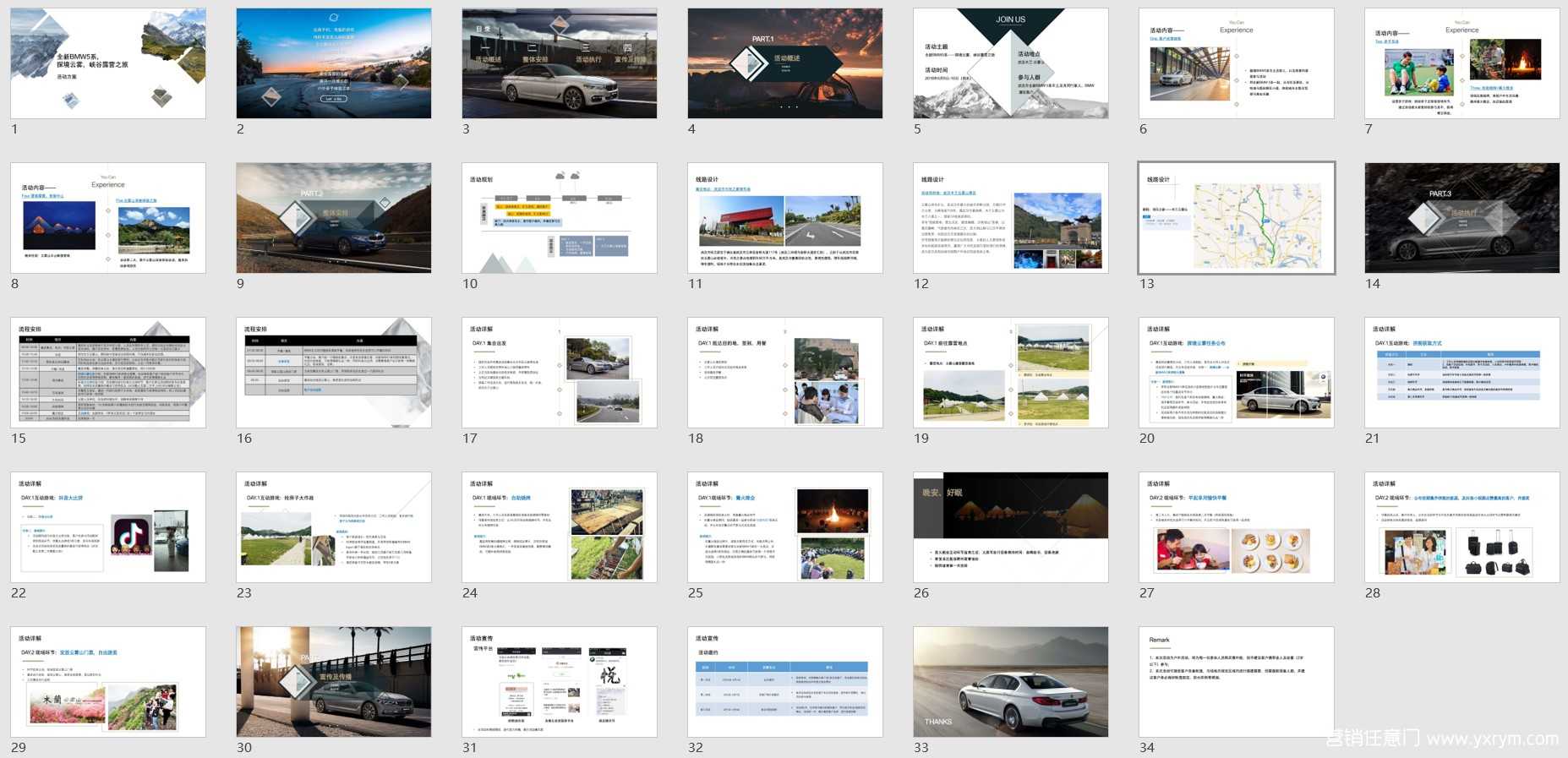Select slide 15, the first 流程安排 table
Viewport: 1568px width, 758px height.
pyautogui.click(x=108, y=373)
